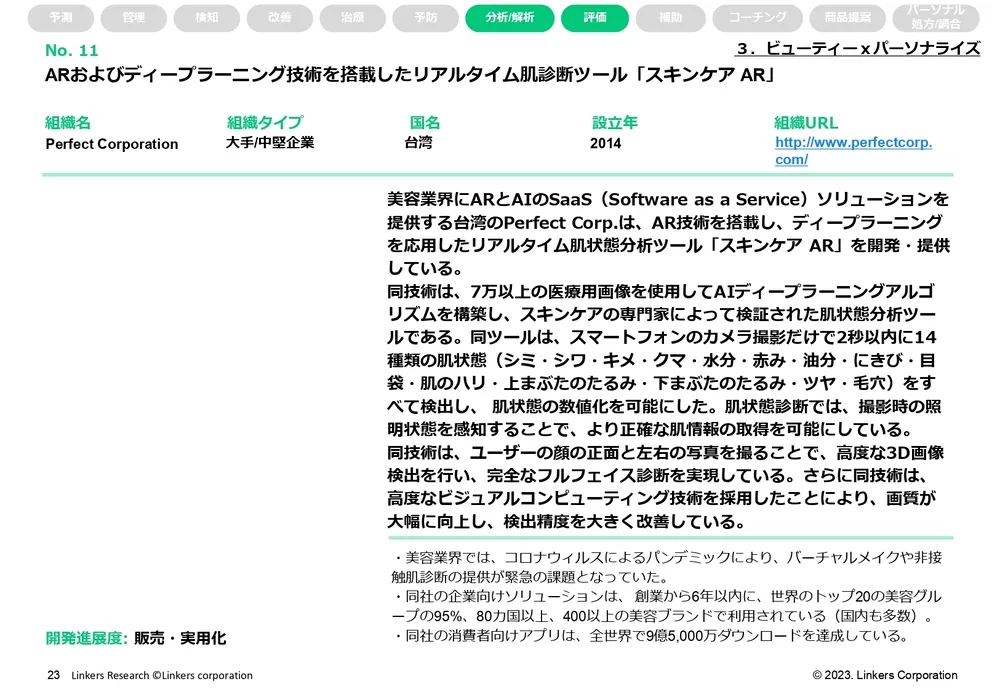Select the コーチング category pill
The image size is (1000, 692).
click(x=755, y=17)
